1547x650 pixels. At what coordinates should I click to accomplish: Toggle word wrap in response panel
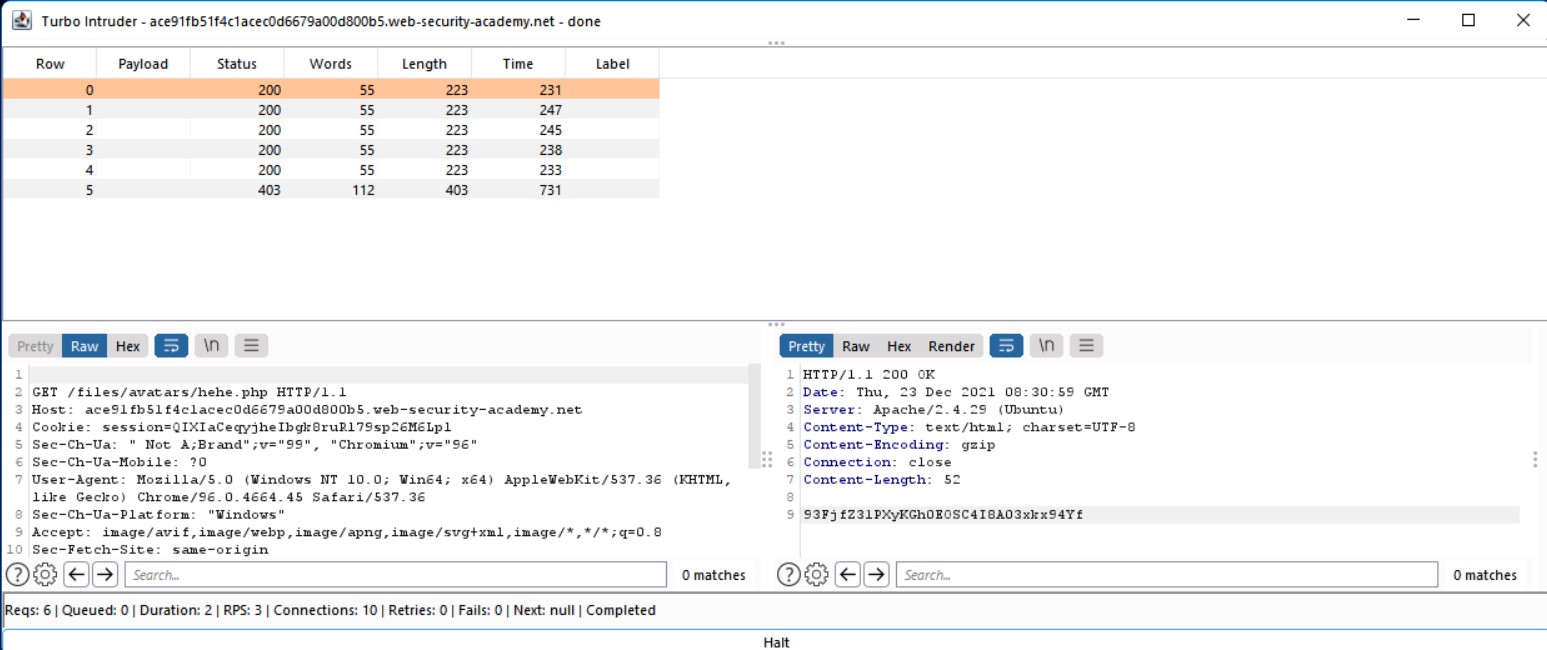tap(1006, 346)
